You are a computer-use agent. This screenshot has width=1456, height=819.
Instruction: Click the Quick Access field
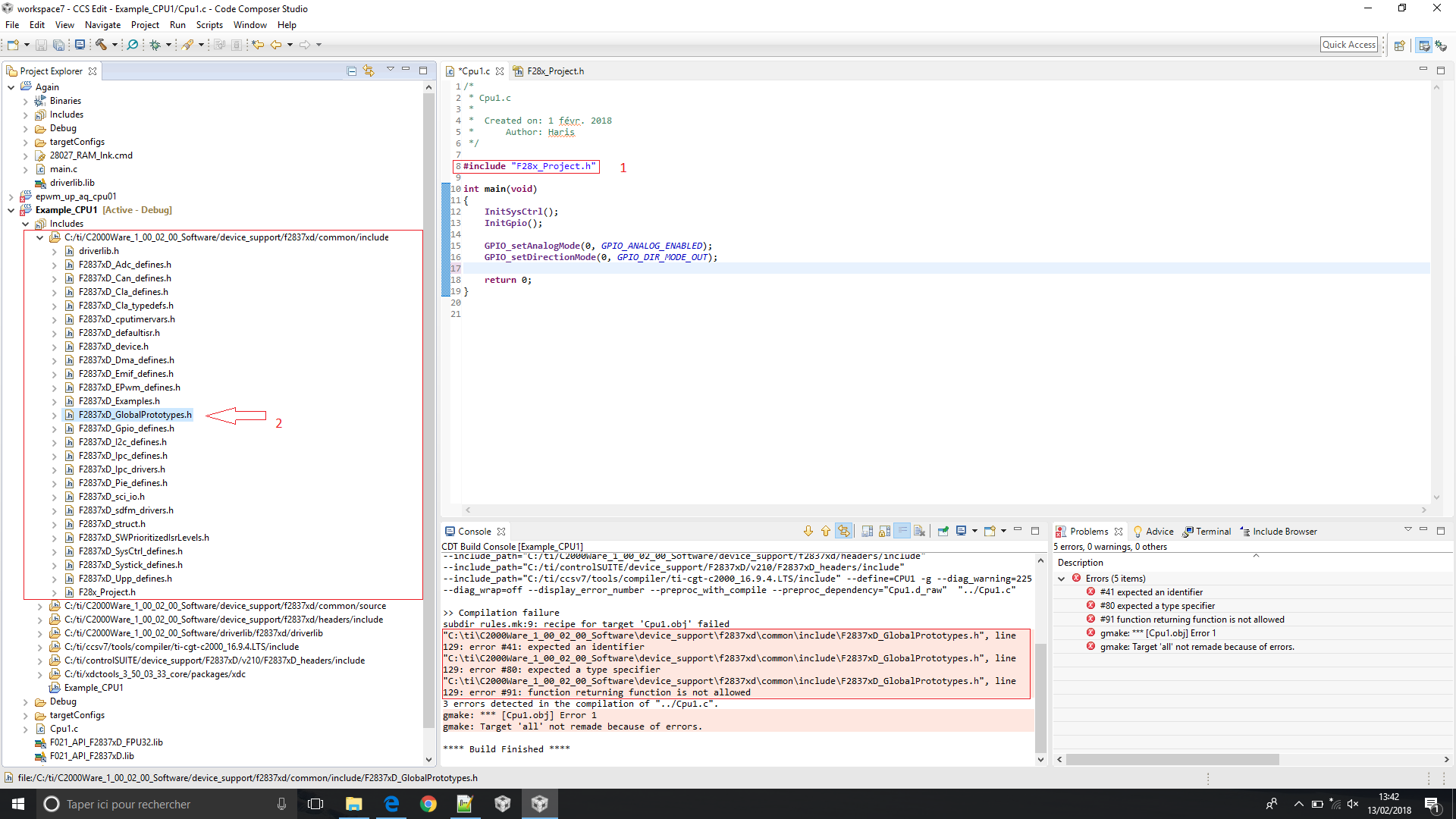click(1349, 45)
